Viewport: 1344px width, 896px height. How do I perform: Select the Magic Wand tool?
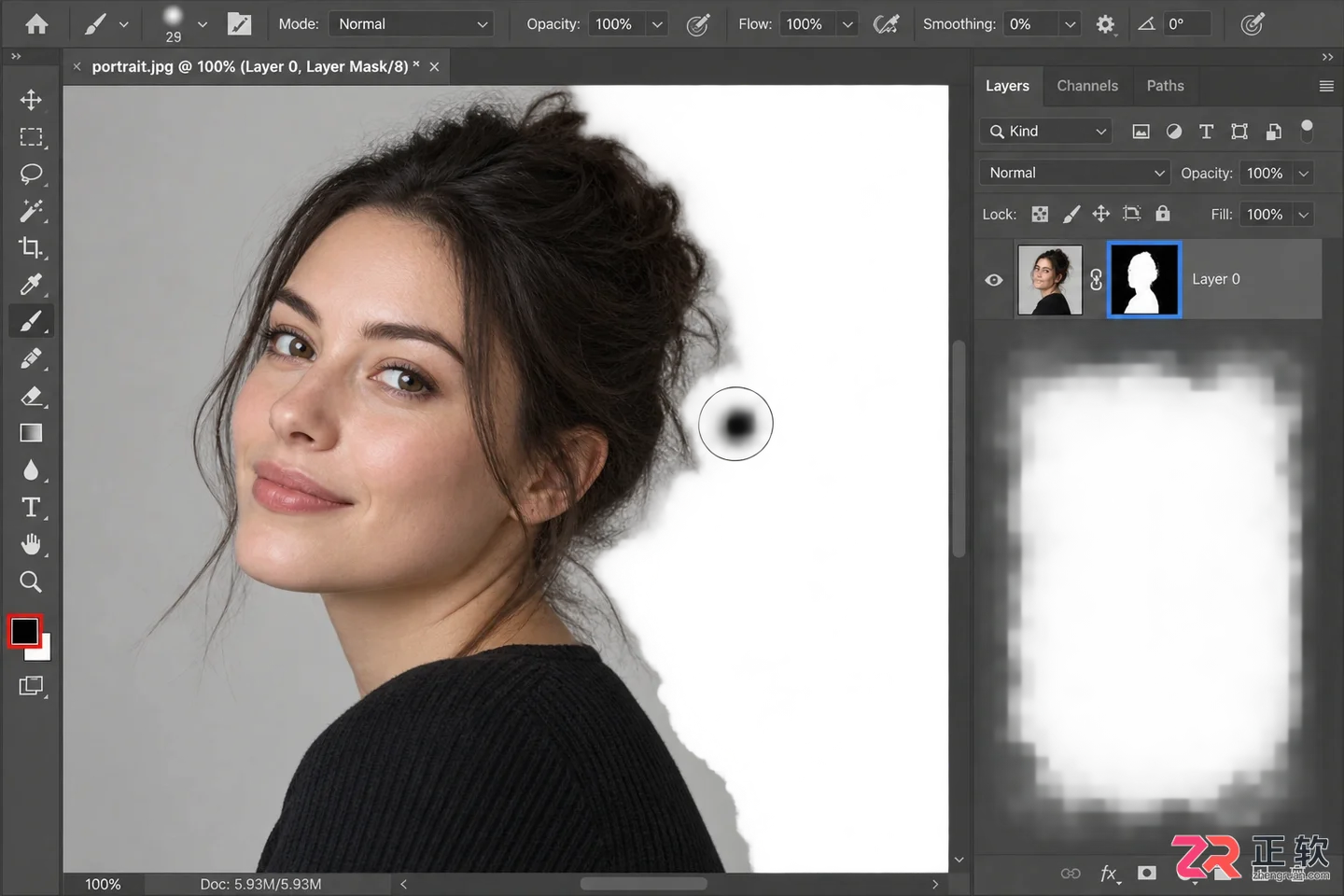(31, 211)
